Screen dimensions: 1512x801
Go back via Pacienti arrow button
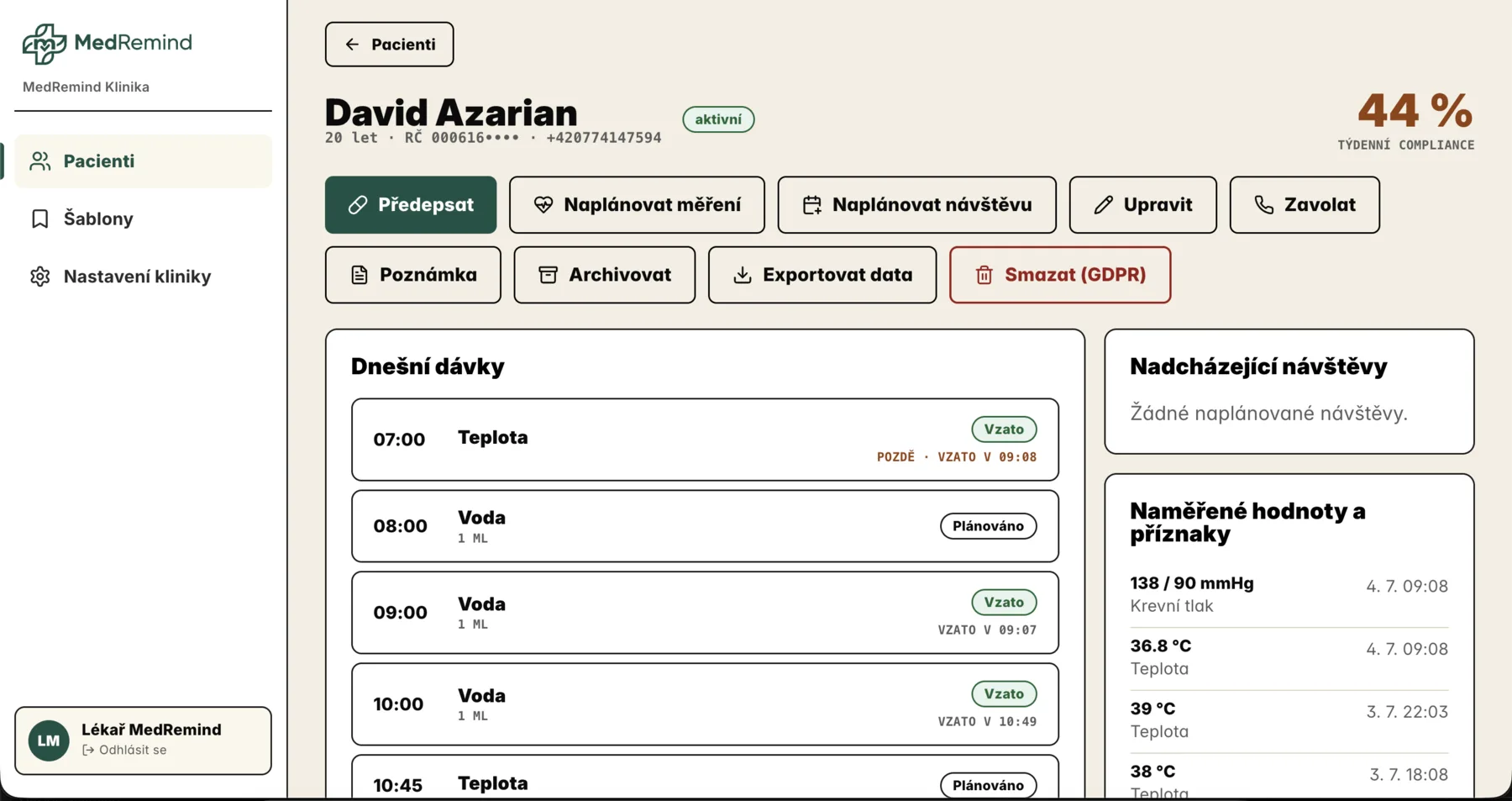click(390, 45)
